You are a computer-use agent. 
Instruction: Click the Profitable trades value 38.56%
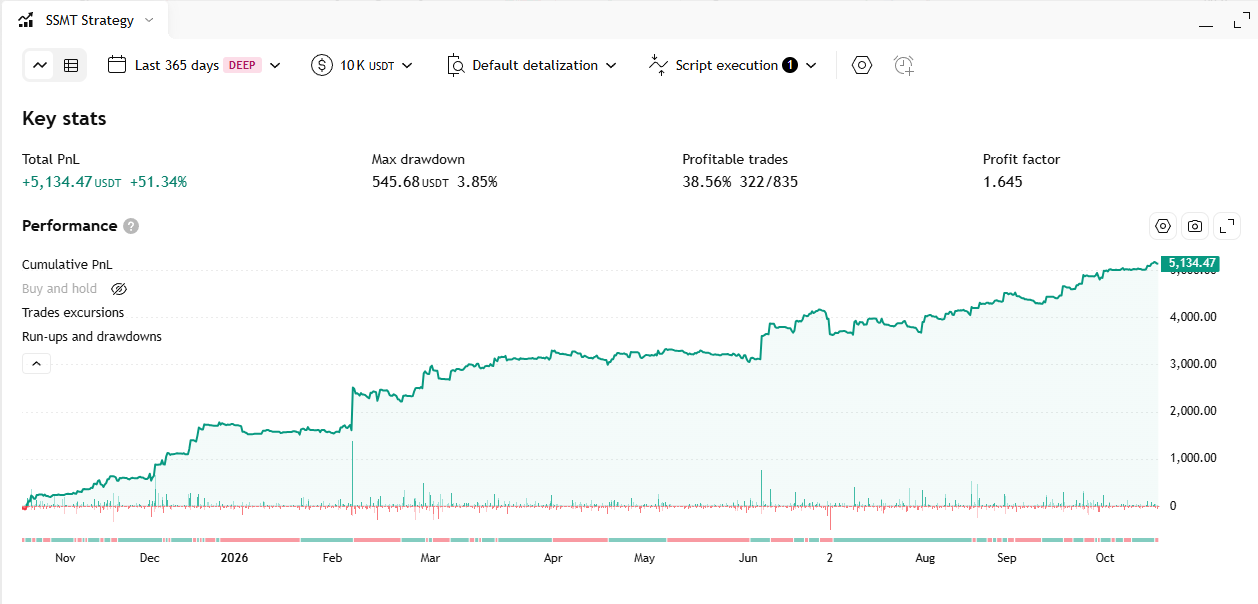click(706, 182)
